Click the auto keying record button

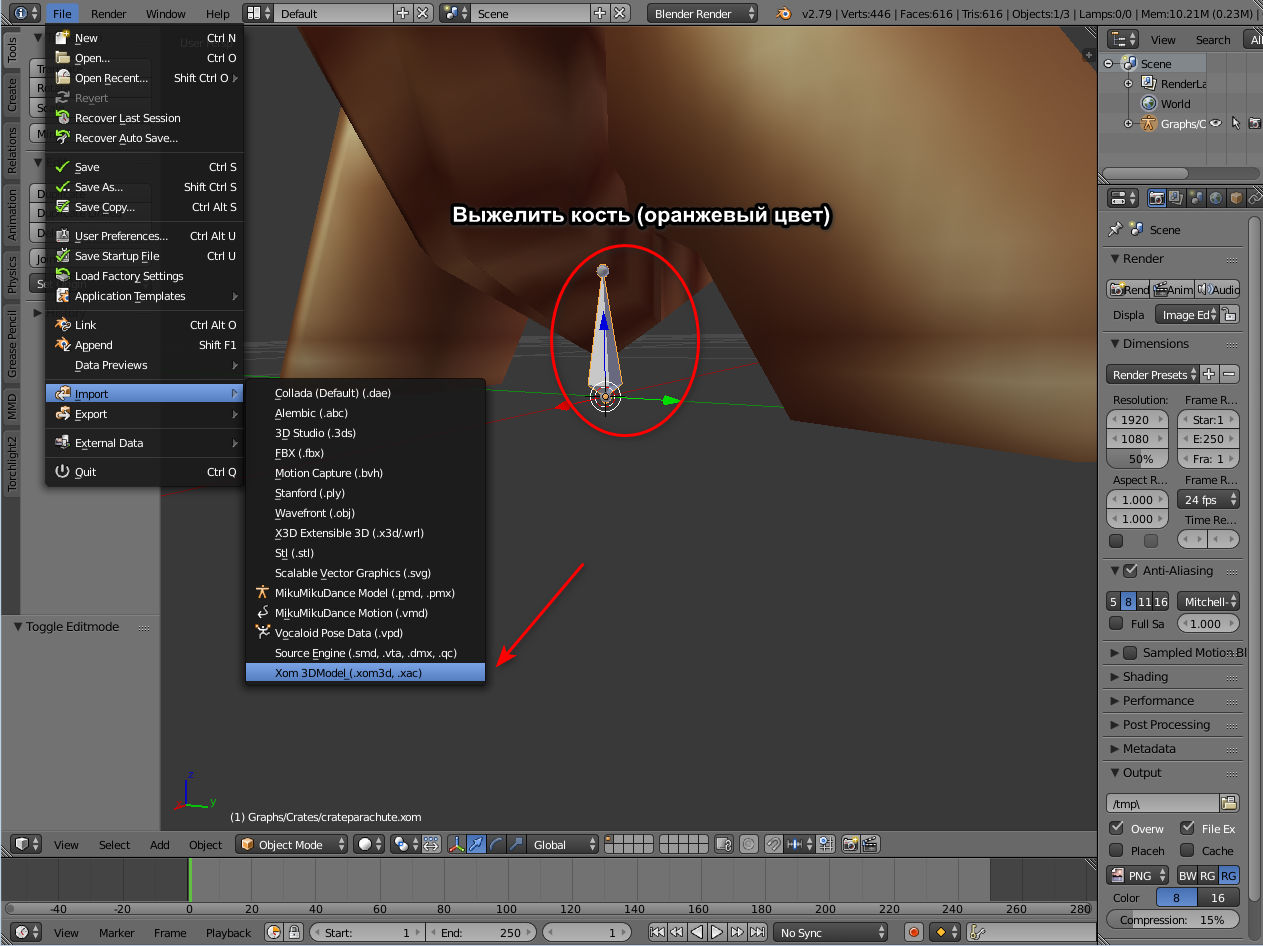click(913, 932)
